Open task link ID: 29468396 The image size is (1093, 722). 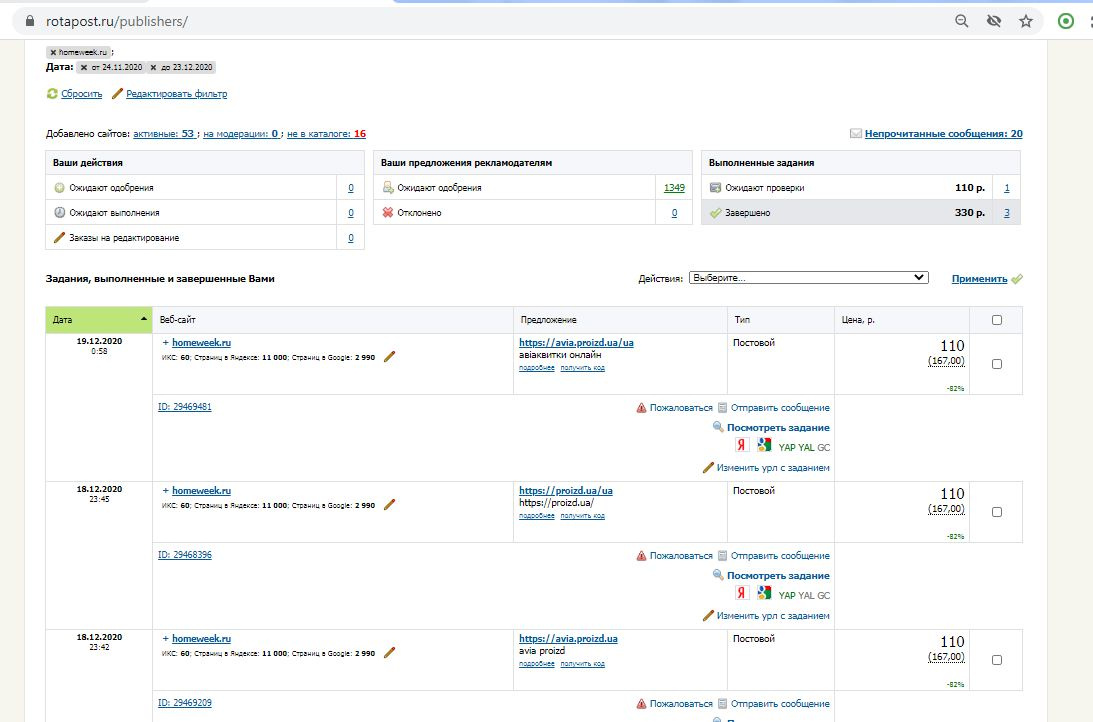click(x=185, y=555)
